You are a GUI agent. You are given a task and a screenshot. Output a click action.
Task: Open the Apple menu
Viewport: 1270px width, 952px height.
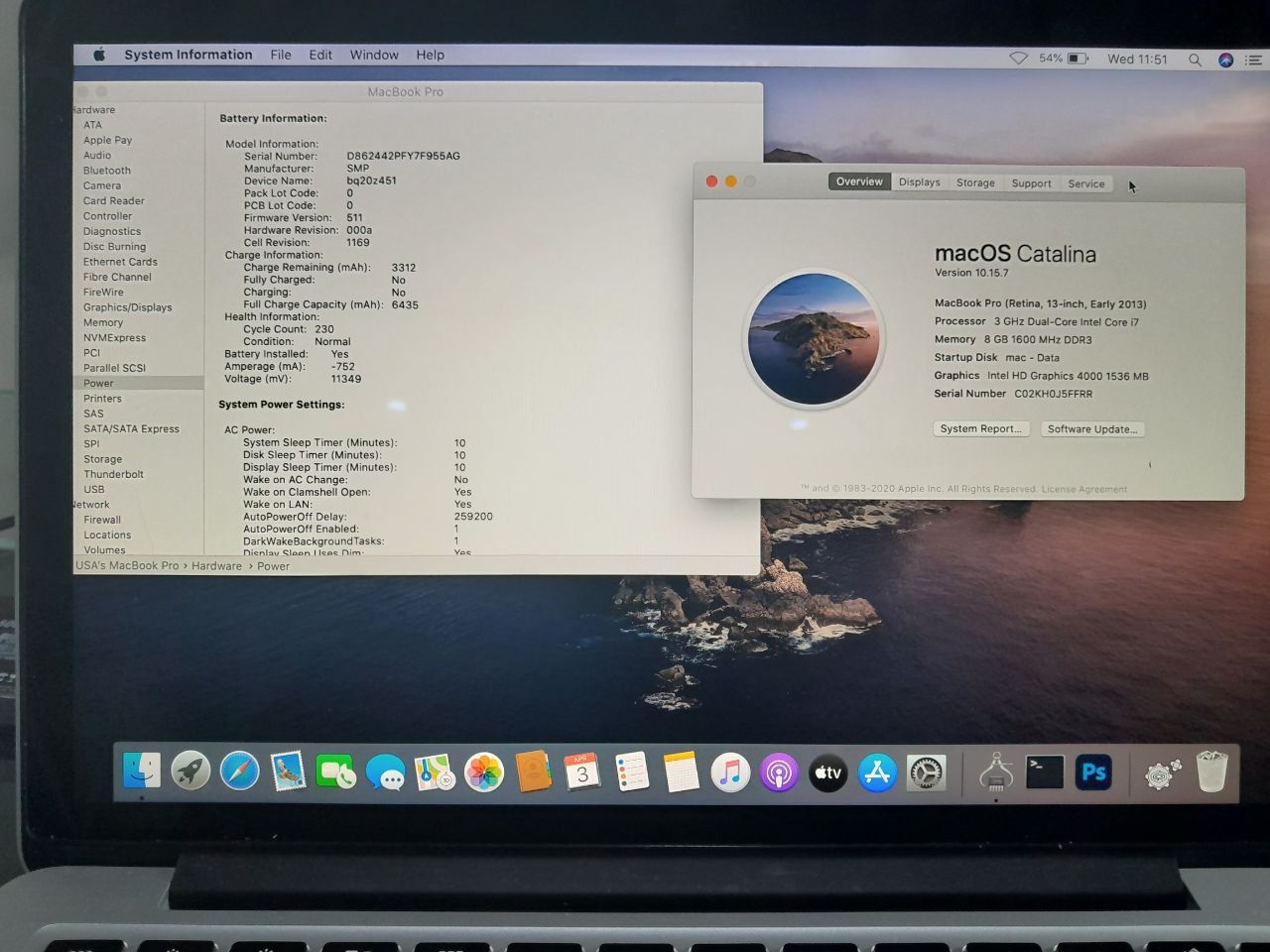point(99,56)
